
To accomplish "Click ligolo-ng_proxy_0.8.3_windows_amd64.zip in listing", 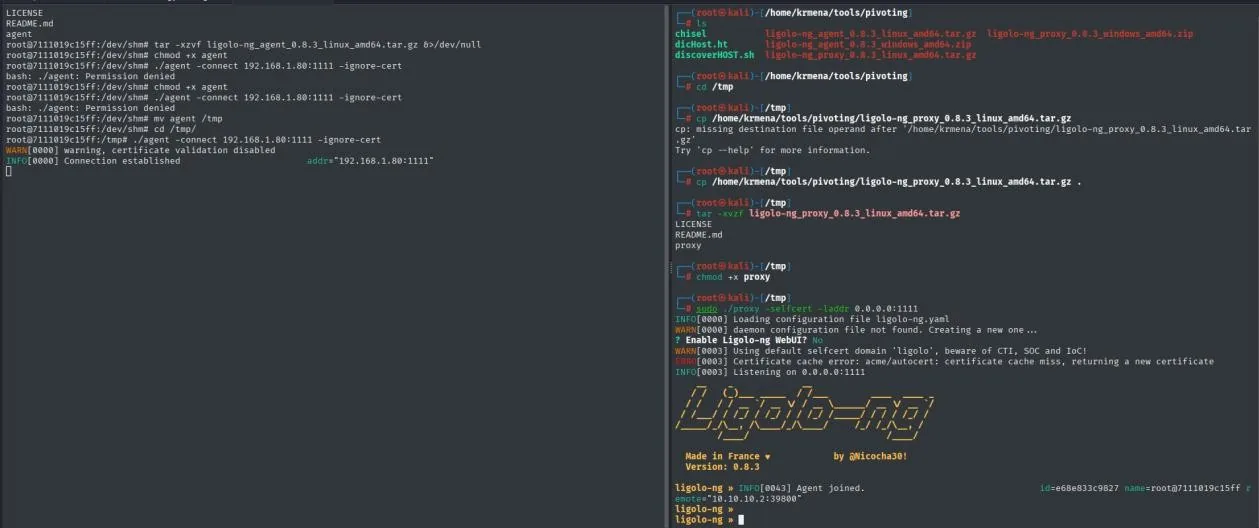I will pos(1090,34).
